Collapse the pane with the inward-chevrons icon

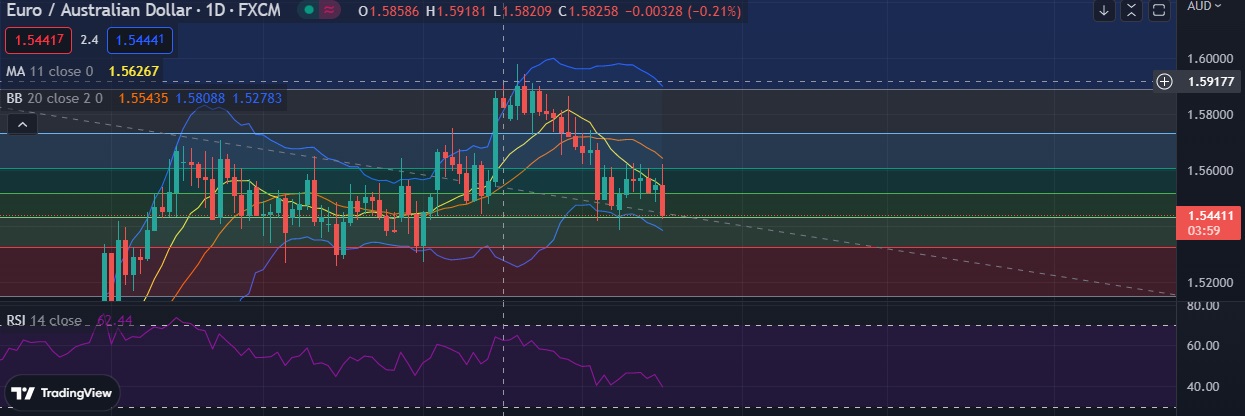click(1131, 10)
